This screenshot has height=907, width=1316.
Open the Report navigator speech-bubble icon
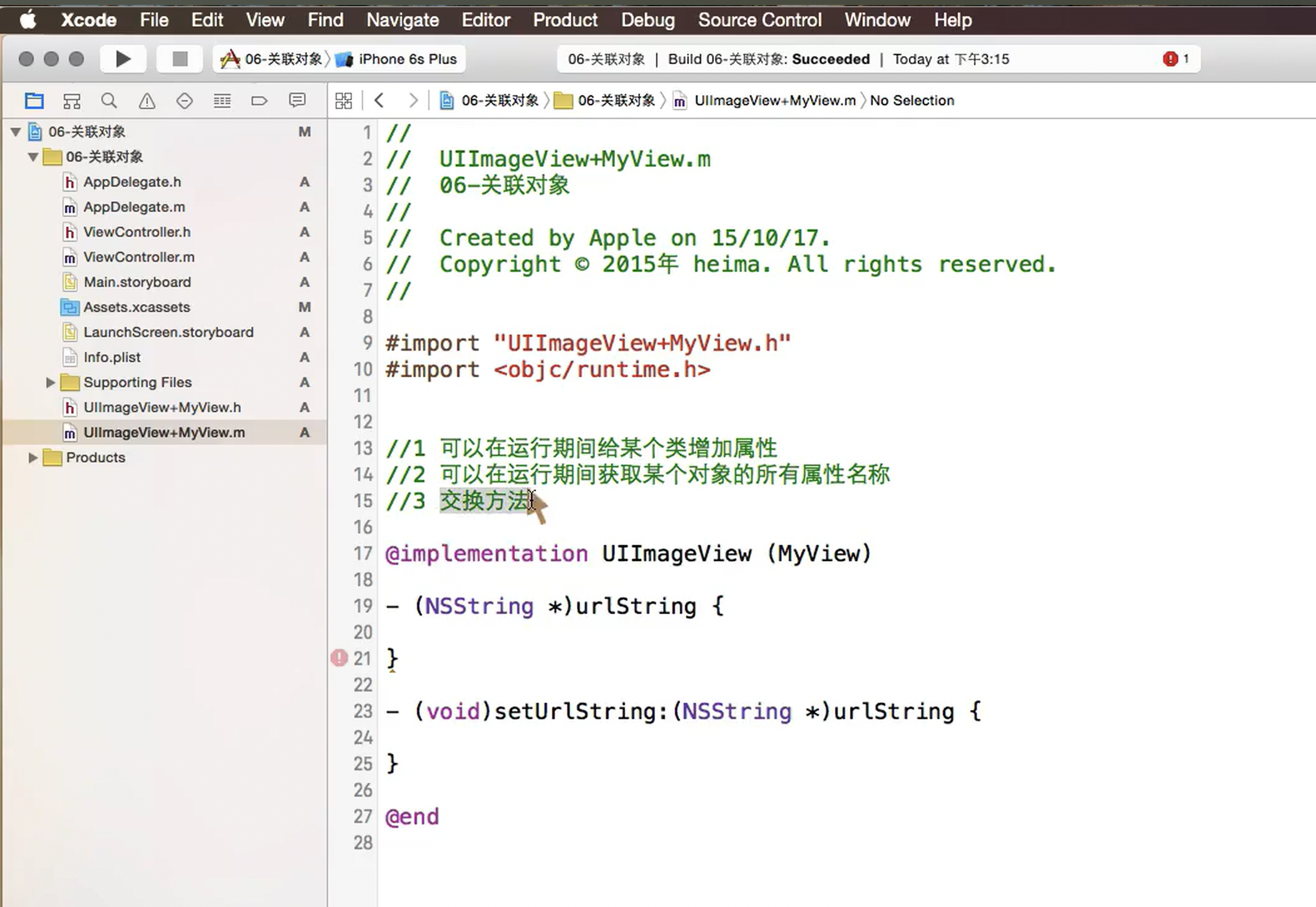pos(297,100)
